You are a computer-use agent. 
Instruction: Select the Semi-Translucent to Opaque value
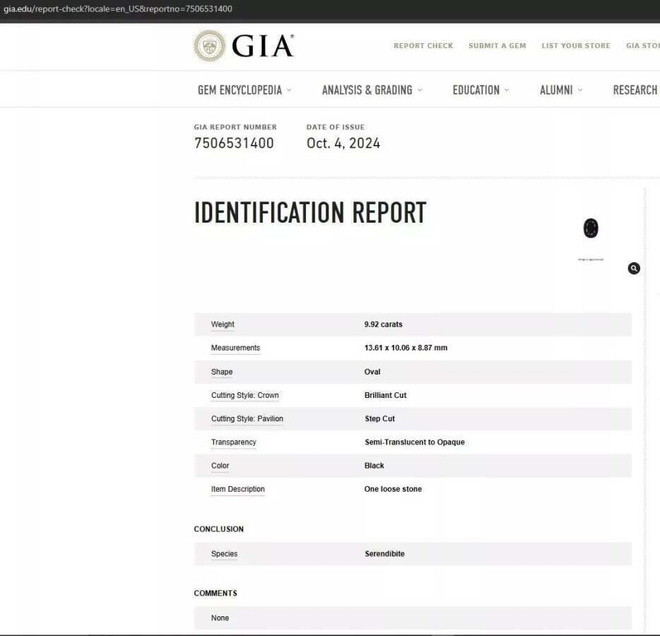pos(415,442)
